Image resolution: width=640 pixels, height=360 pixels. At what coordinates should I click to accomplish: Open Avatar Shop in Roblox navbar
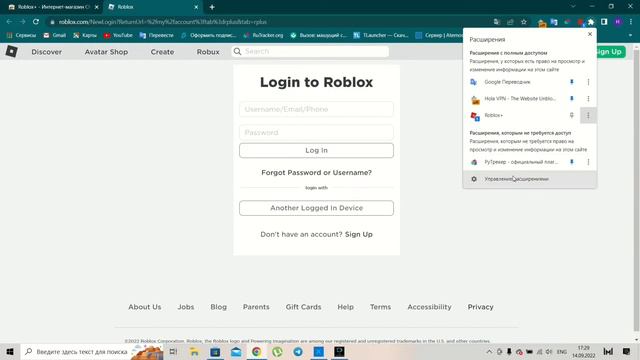click(x=106, y=52)
